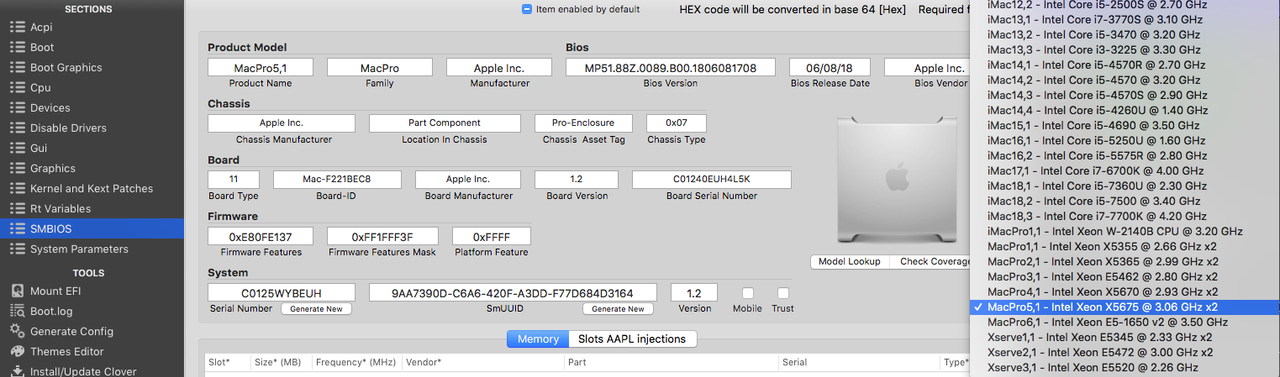The height and width of the screenshot is (377, 1280).
Task: Generate a new SmUUID
Action: [618, 309]
